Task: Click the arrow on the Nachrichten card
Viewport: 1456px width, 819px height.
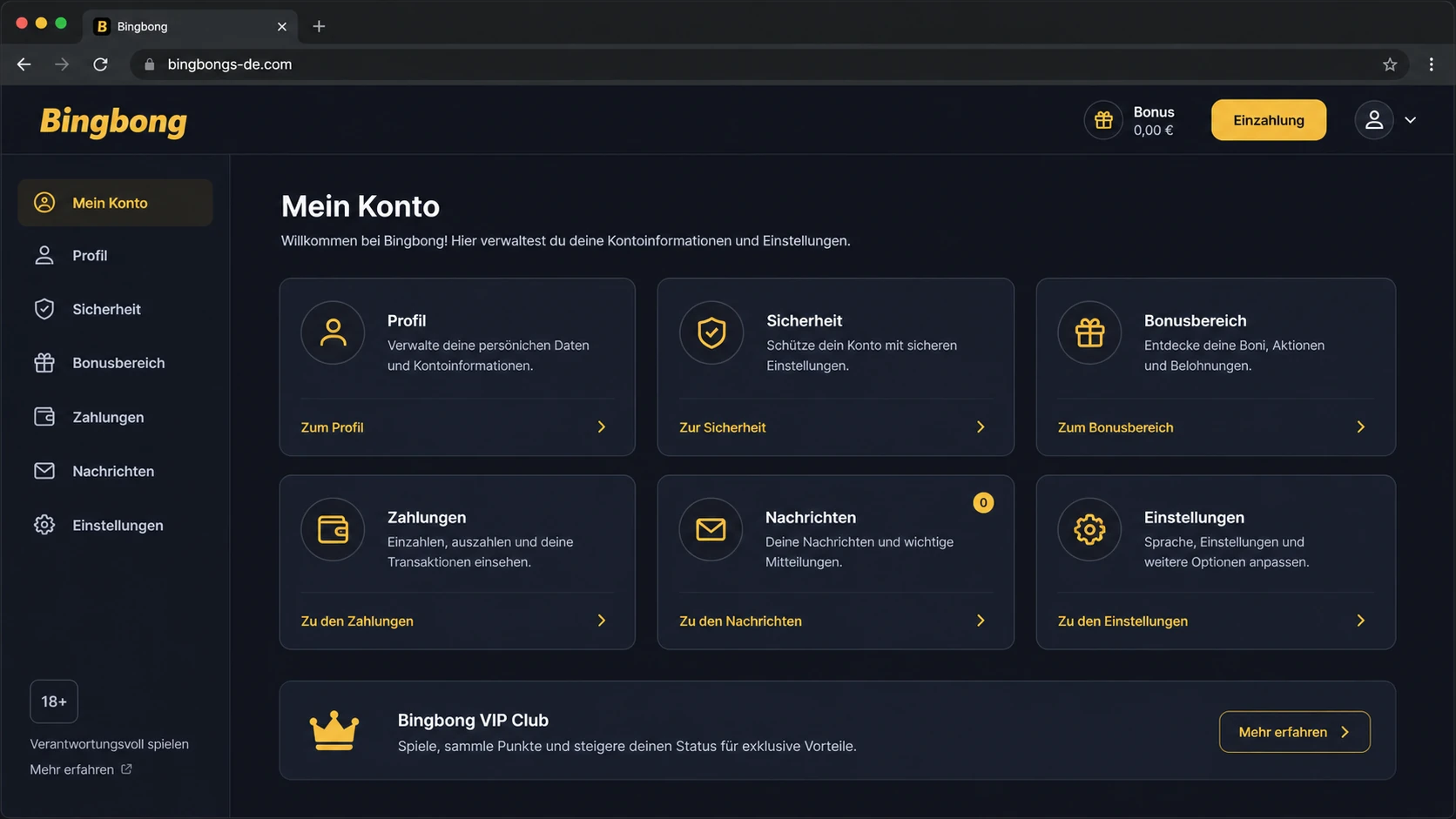Action: point(981,621)
